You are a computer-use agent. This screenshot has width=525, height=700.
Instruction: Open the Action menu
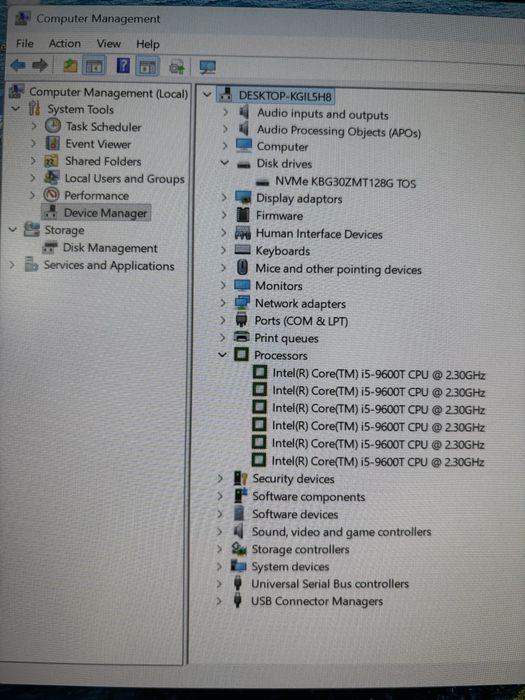[65, 43]
